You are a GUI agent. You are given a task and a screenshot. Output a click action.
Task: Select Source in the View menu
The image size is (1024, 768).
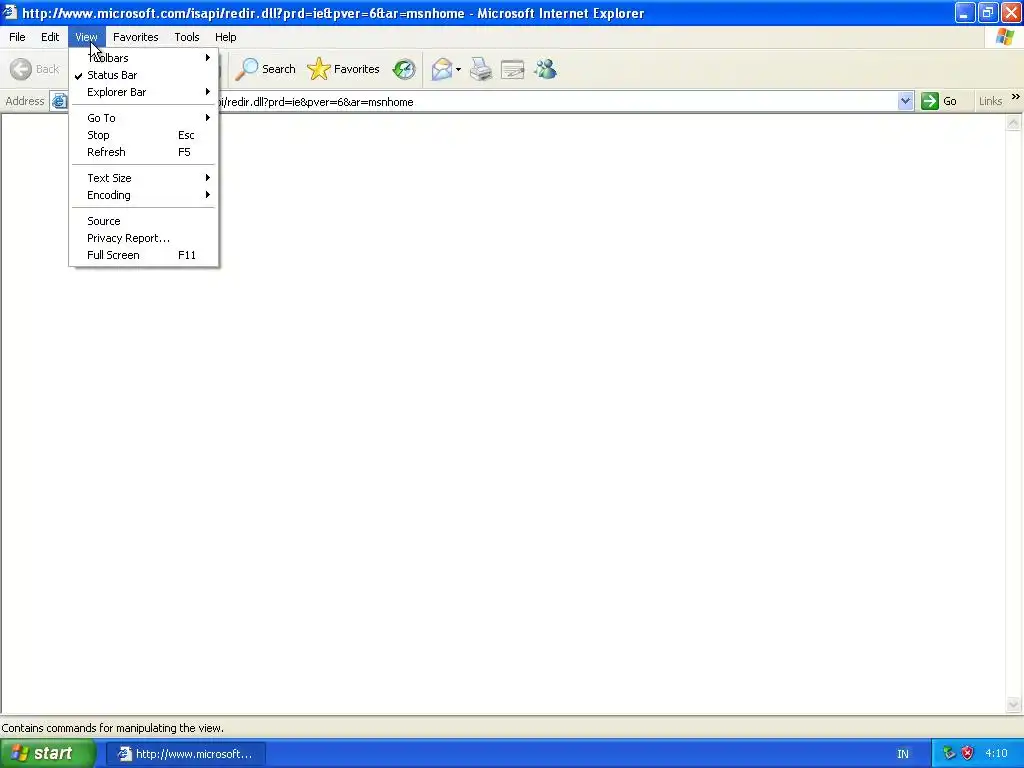144,221
